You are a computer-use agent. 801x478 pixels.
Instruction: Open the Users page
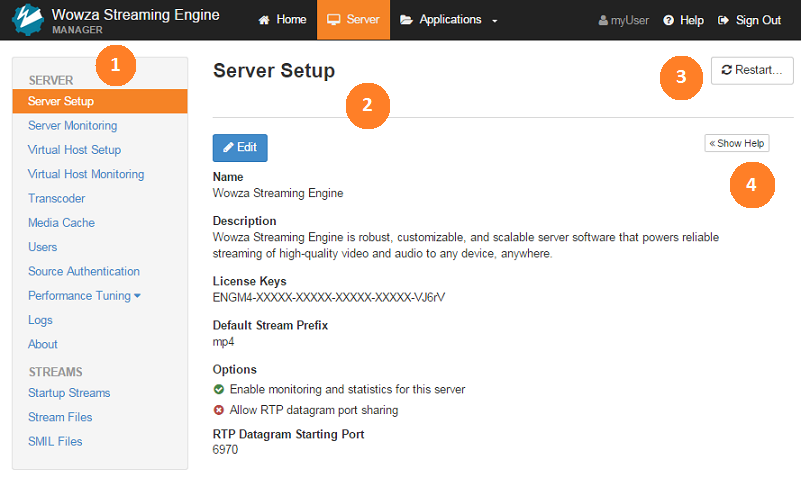tap(42, 247)
